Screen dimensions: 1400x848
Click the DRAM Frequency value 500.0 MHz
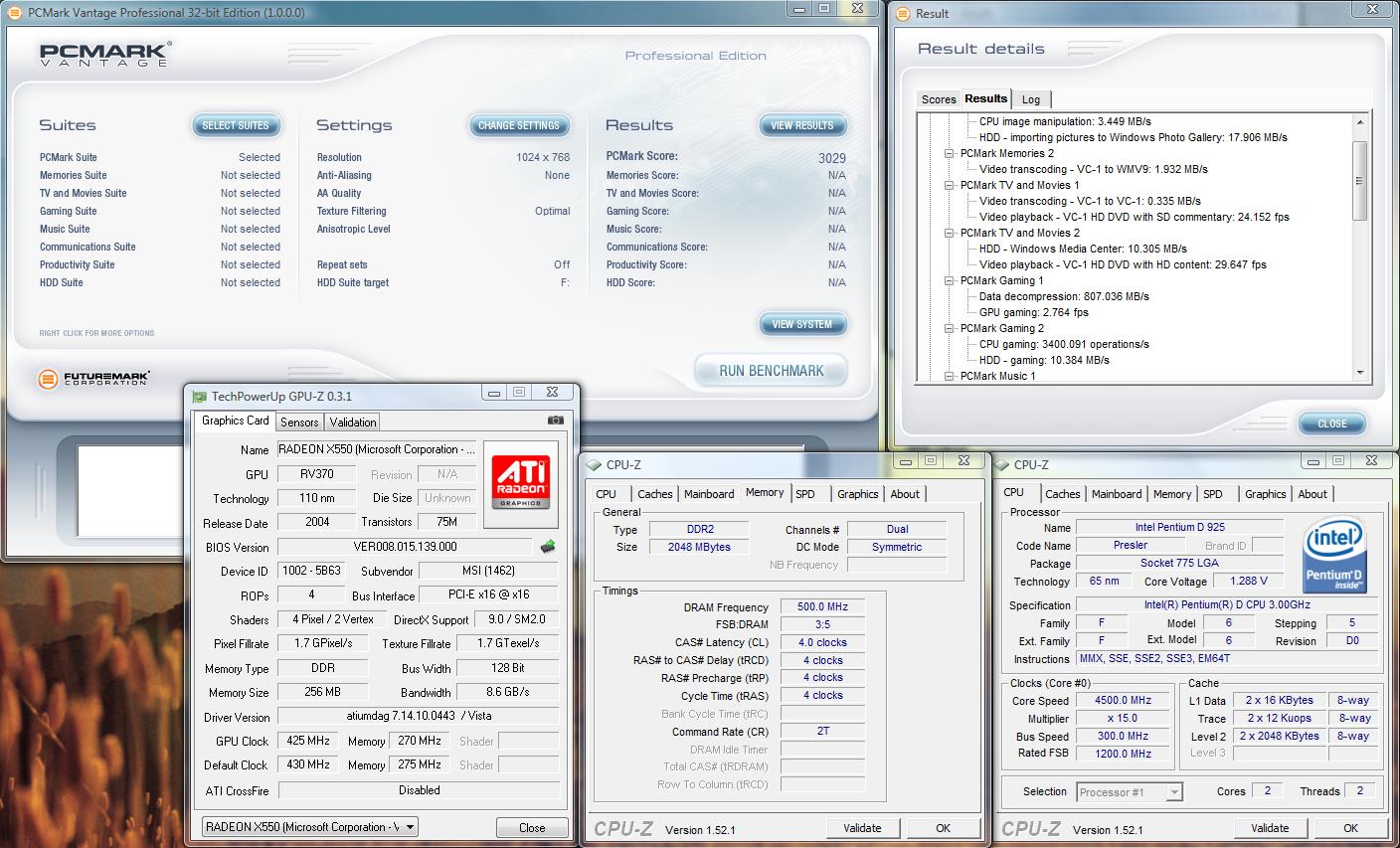coord(823,606)
